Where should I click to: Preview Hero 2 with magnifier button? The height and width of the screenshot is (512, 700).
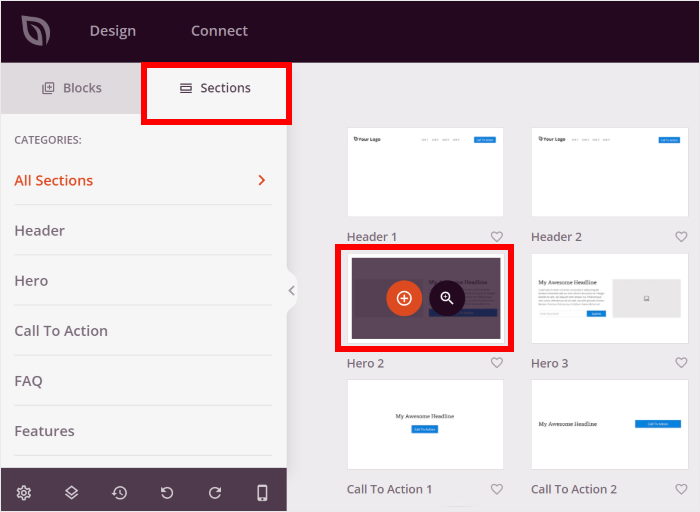447,298
